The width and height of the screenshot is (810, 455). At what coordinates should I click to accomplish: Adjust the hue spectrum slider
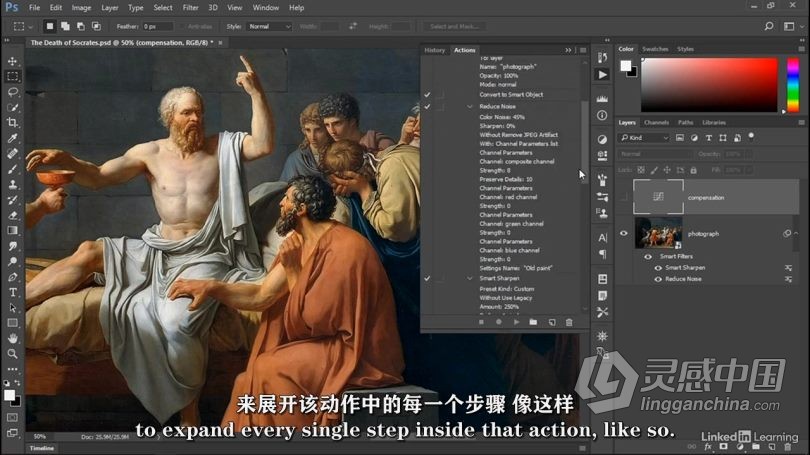(x=793, y=85)
